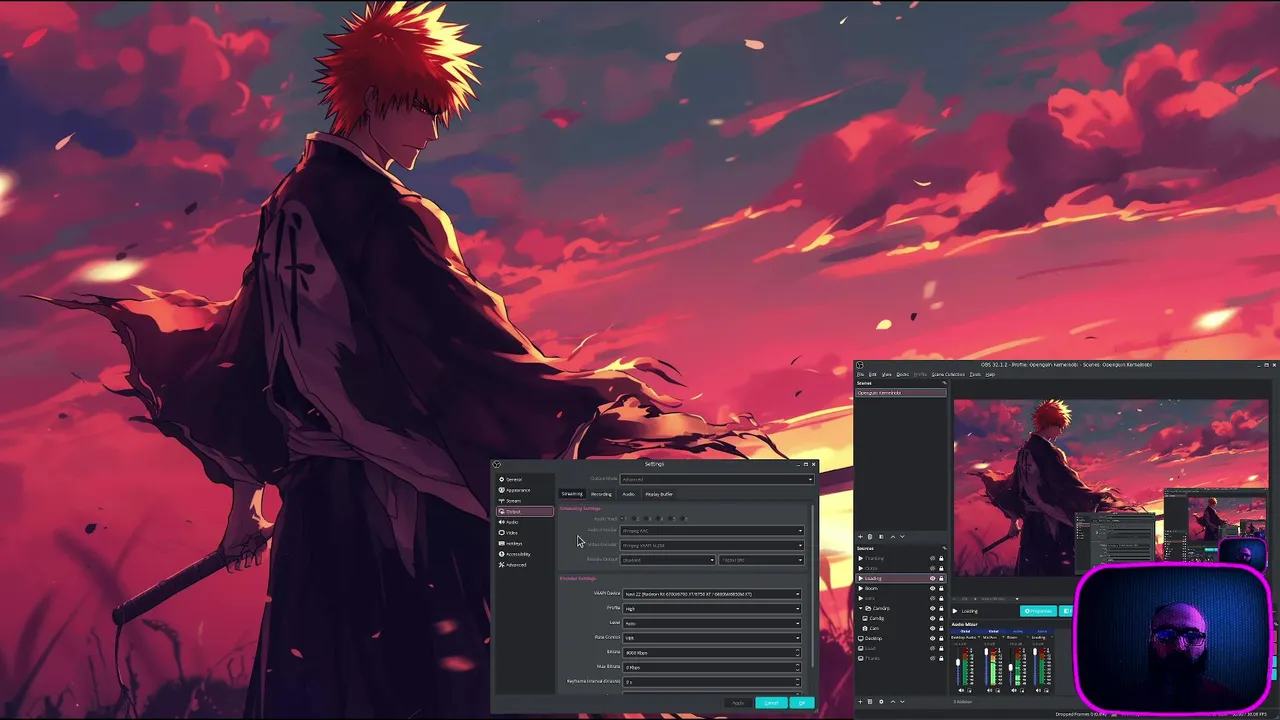Open VAAPI Device dropdown

pos(712,594)
